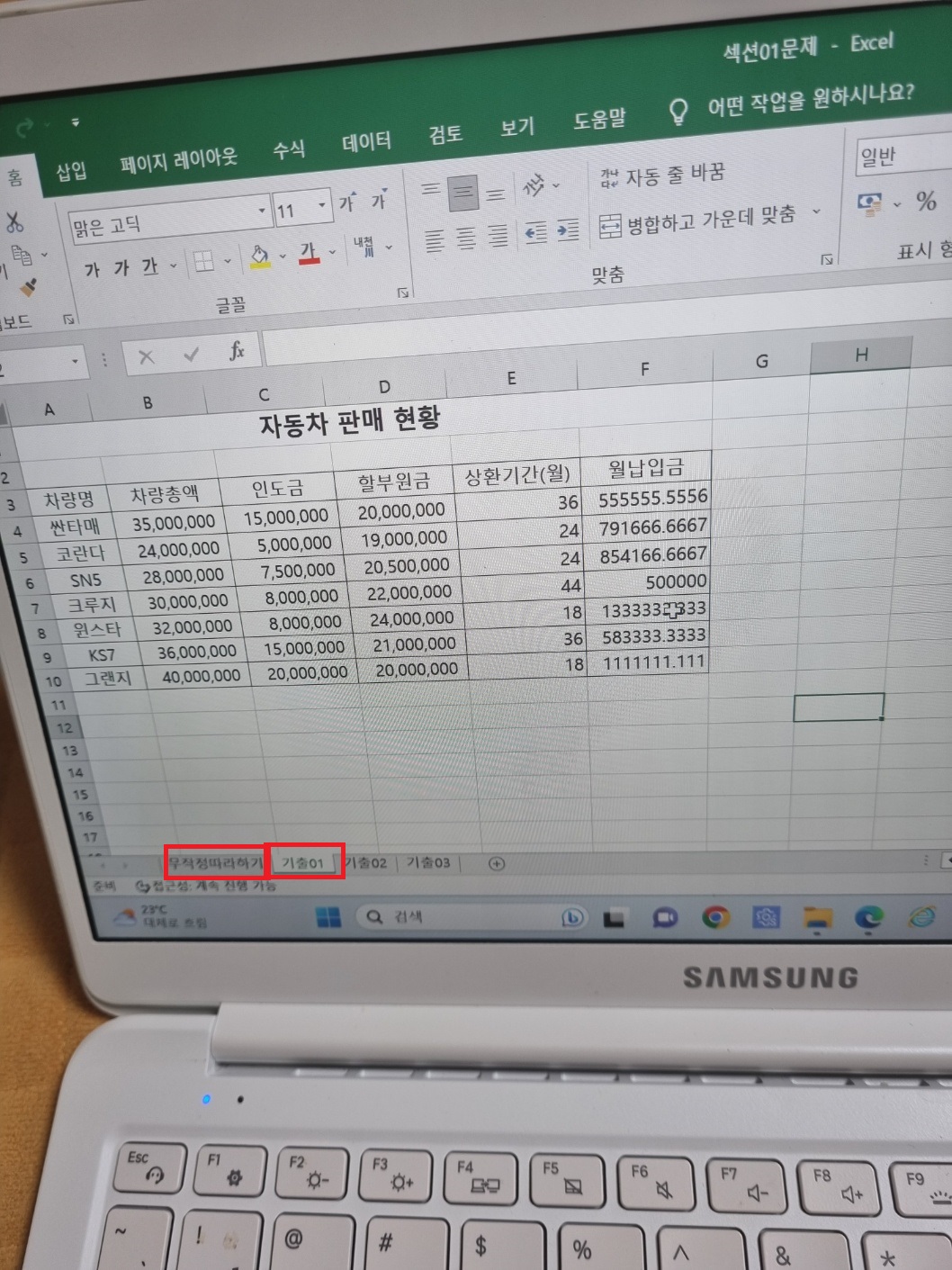Click the decrease indent icon
Viewport: 952px width, 1270px height.
pos(536,233)
